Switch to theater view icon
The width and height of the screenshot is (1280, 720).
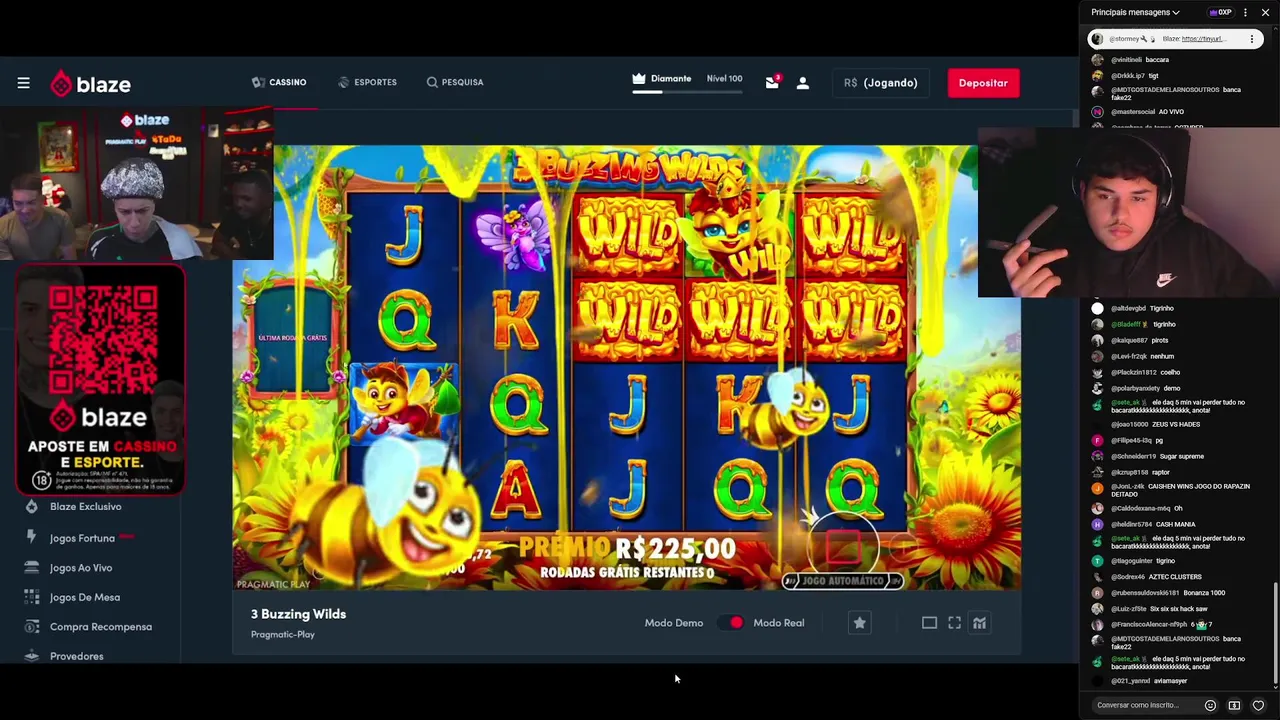[929, 623]
